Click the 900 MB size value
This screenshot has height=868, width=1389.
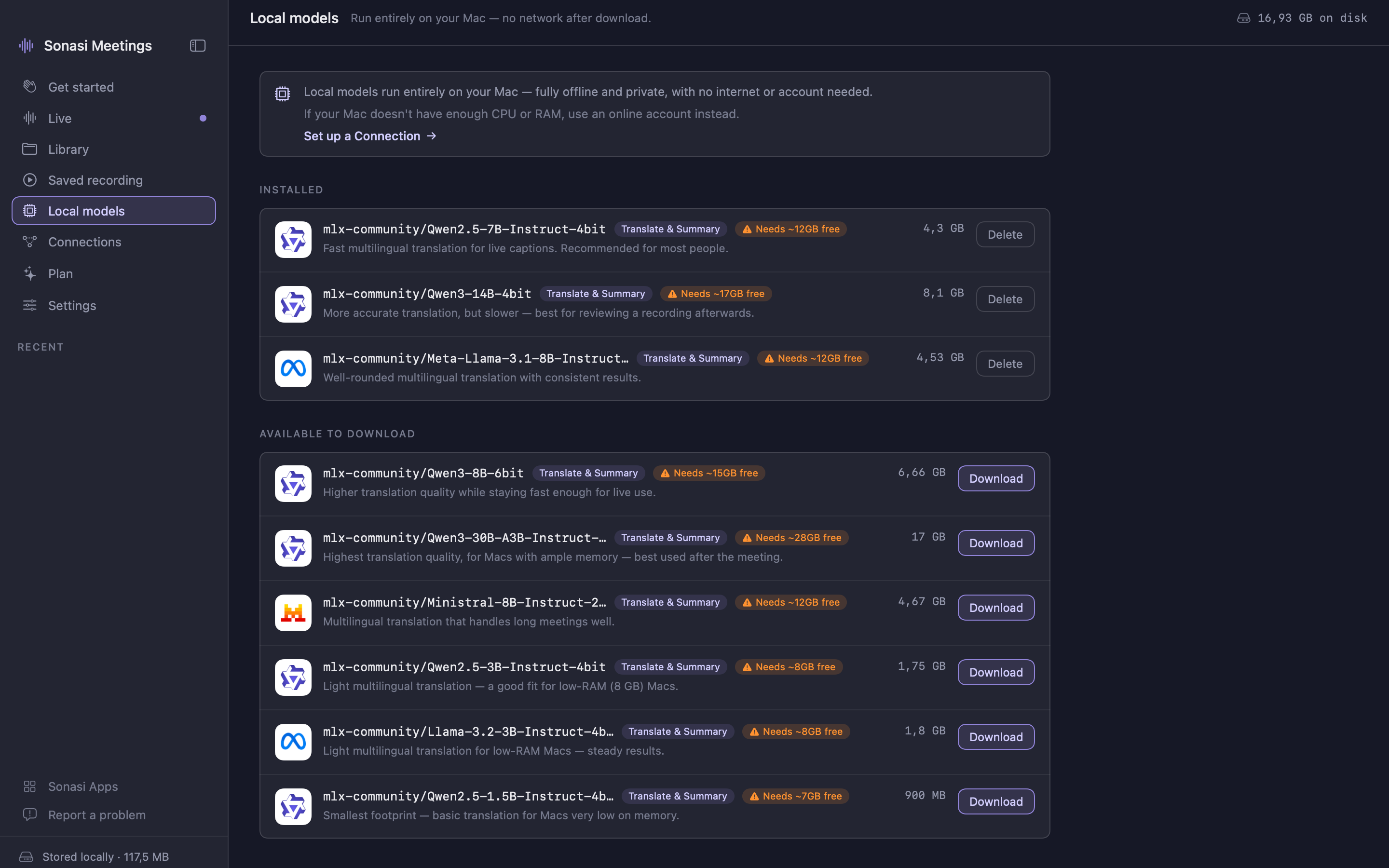point(925,795)
